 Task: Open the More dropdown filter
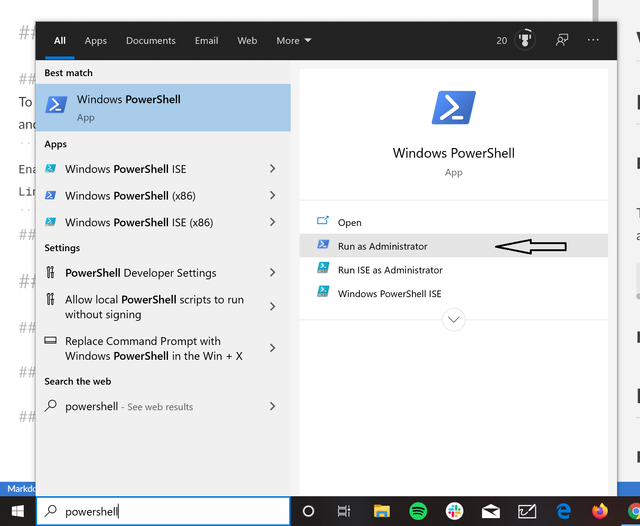(293, 40)
